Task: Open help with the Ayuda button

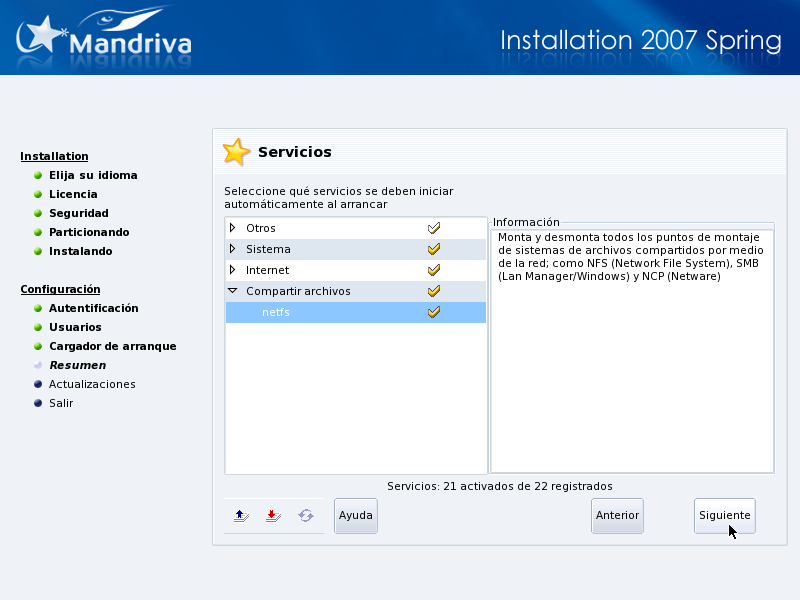Action: (x=355, y=516)
